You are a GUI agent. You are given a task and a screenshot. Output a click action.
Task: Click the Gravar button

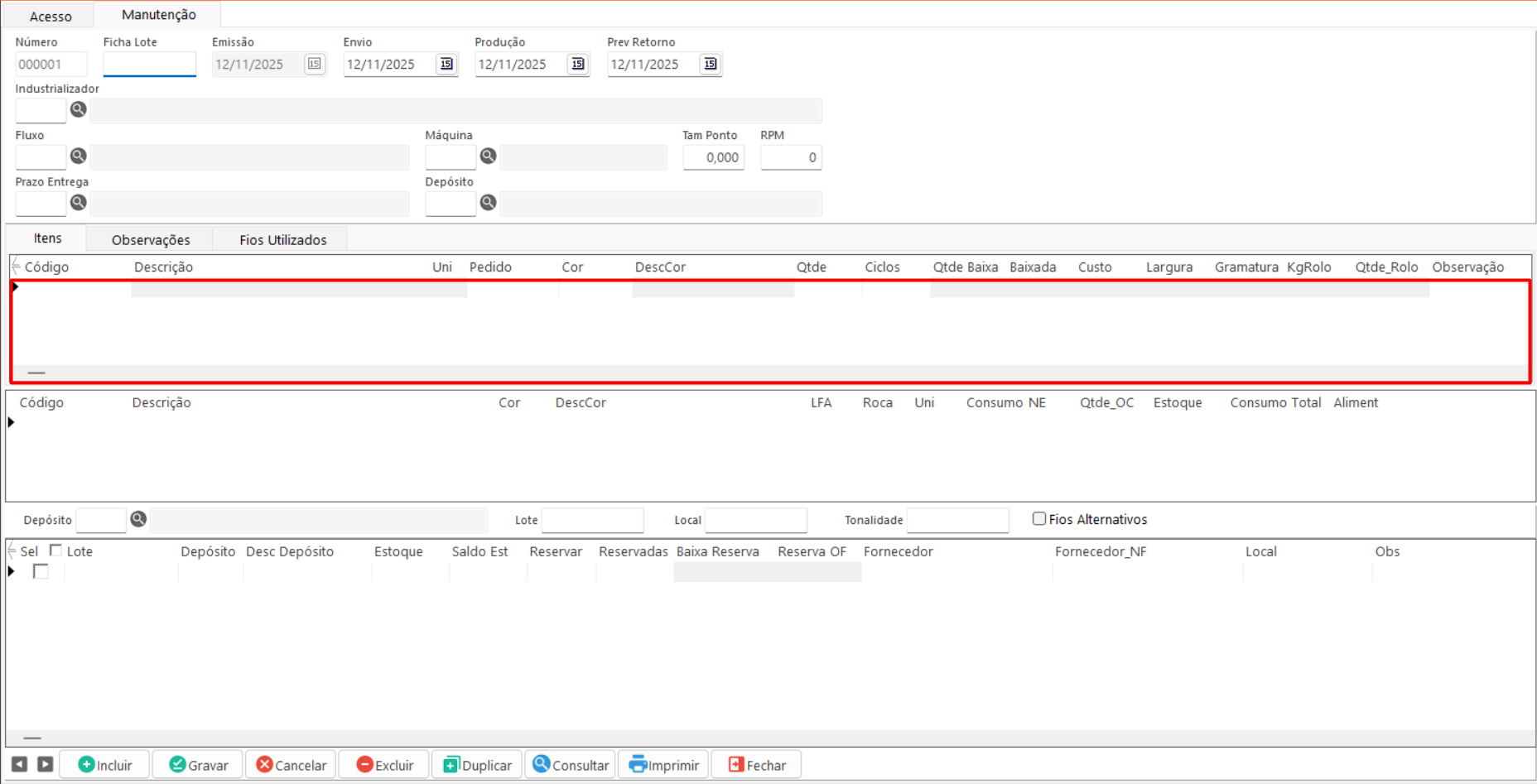(199, 765)
